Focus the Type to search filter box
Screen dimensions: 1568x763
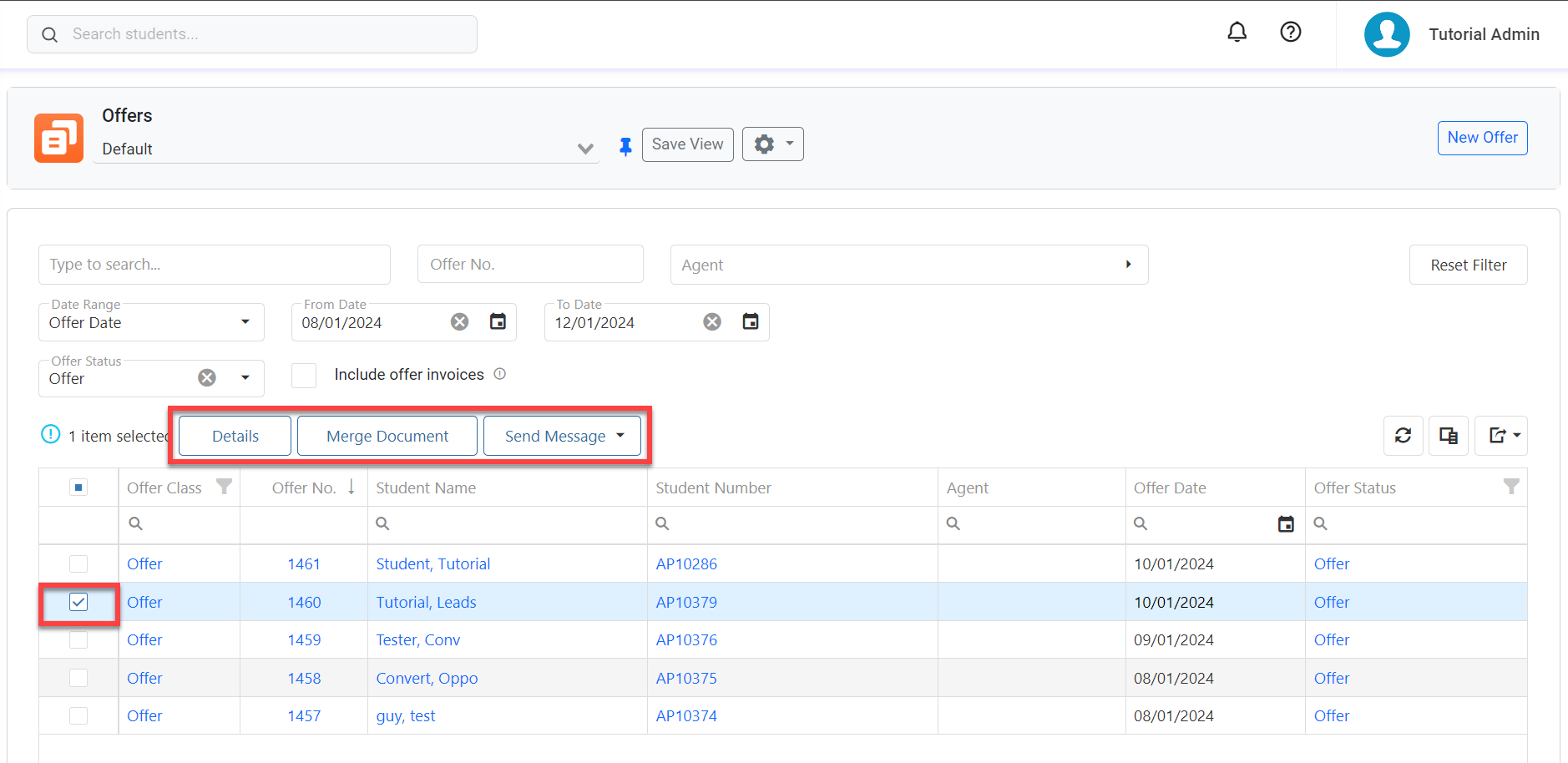click(x=215, y=265)
